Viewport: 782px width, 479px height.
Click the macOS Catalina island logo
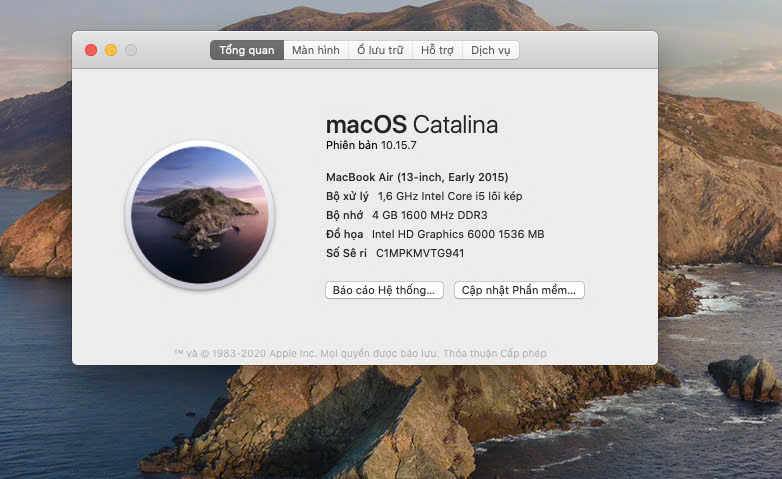199,214
